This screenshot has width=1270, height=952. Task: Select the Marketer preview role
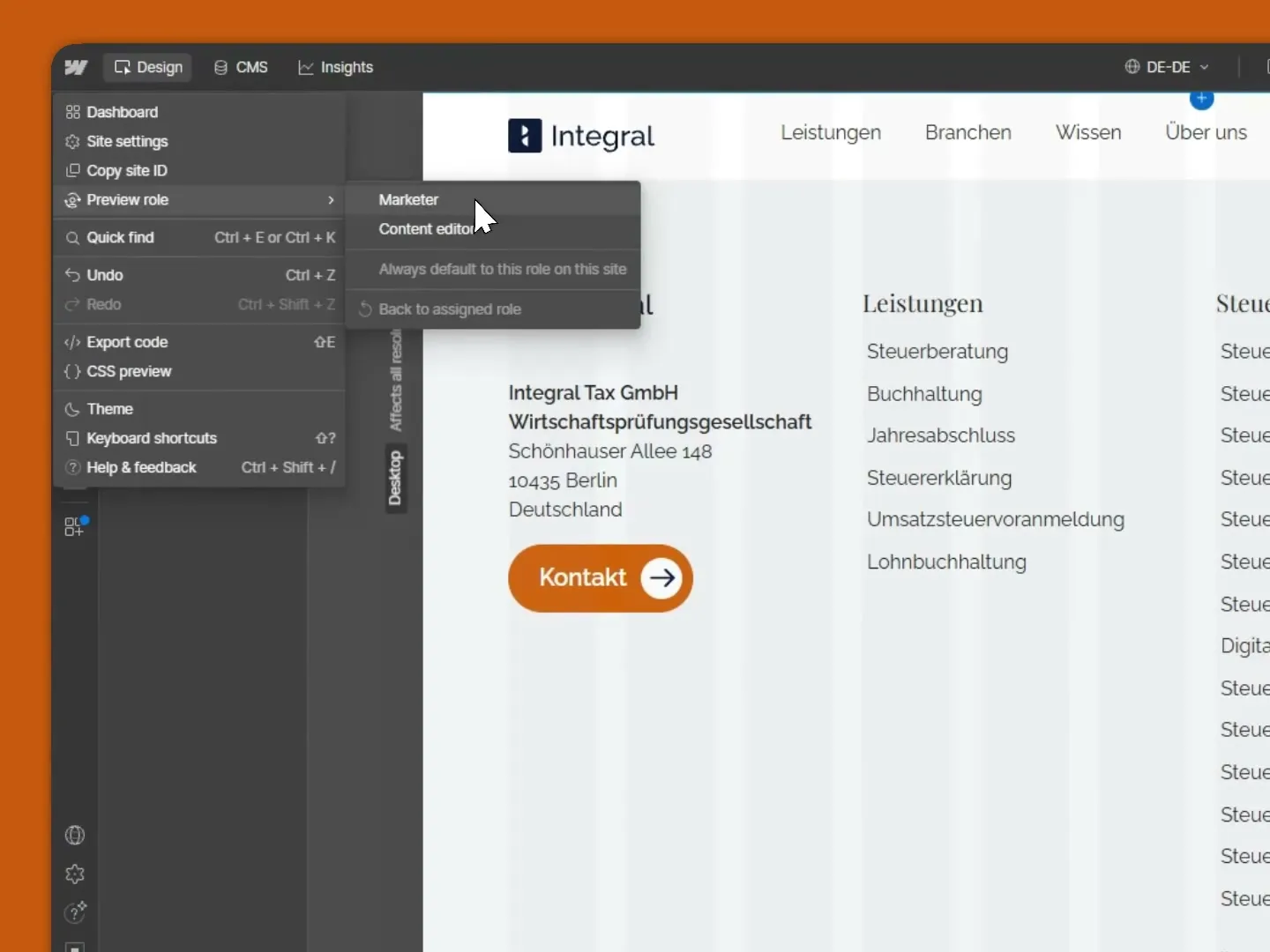[493, 200]
